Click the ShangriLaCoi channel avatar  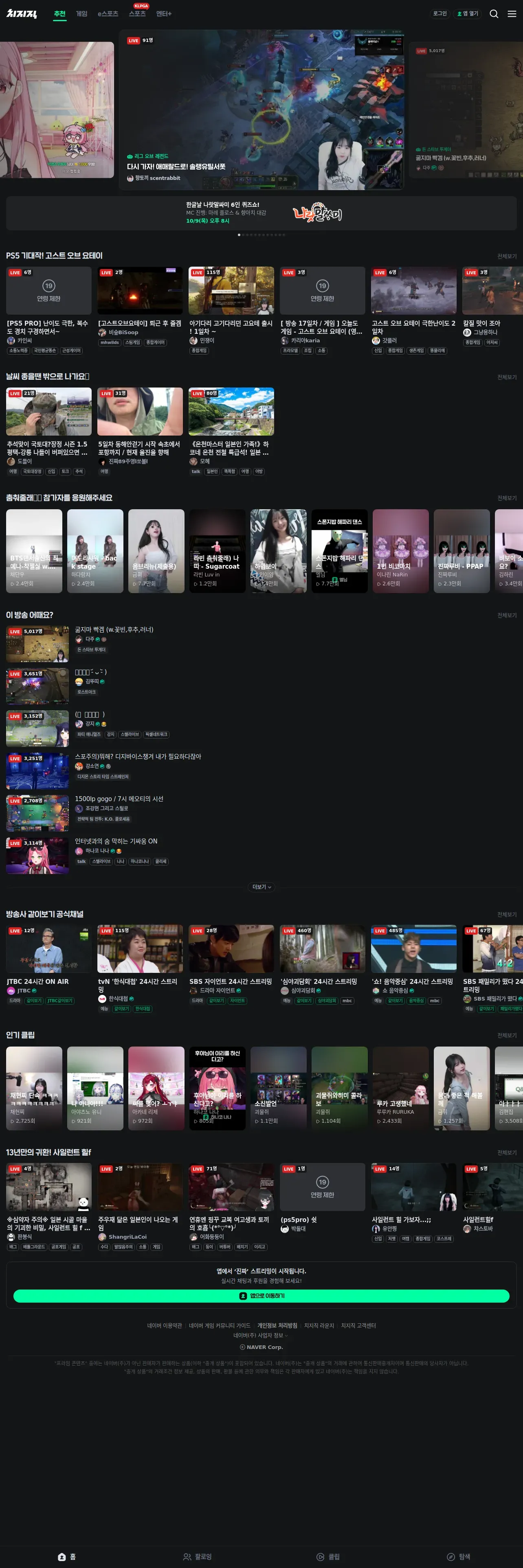pos(102,1237)
